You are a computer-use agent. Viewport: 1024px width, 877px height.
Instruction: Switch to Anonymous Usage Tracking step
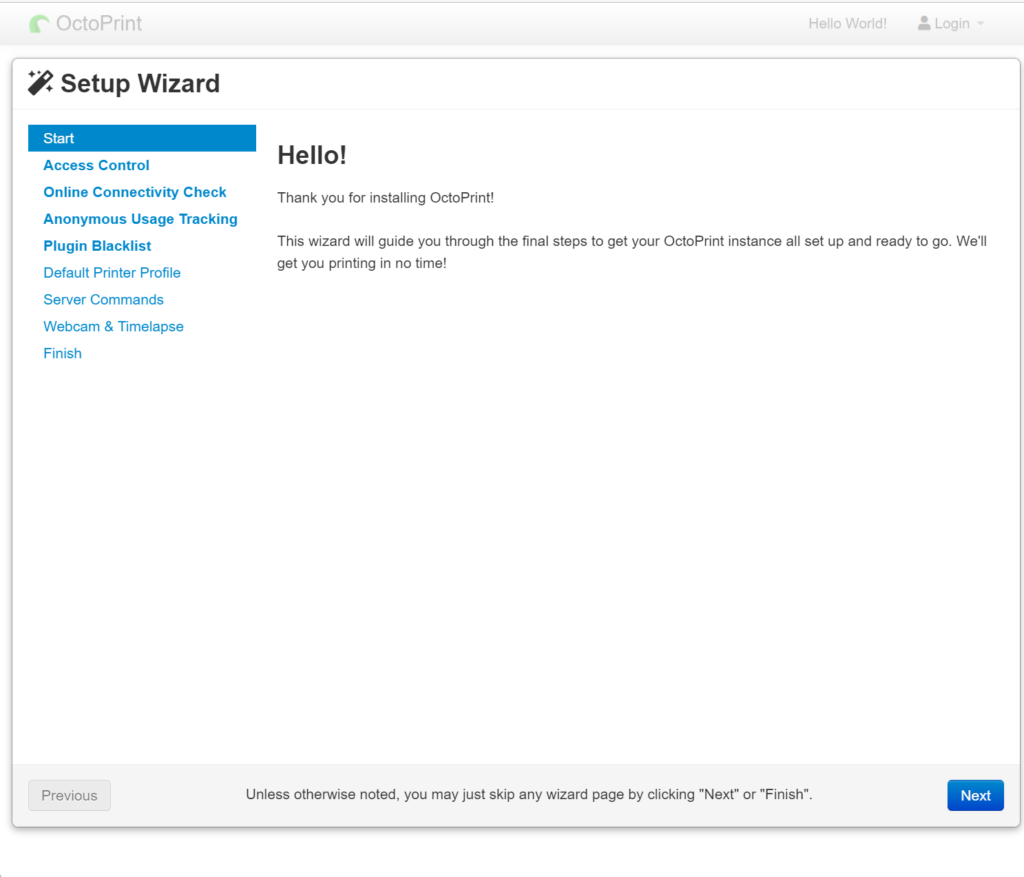point(140,219)
